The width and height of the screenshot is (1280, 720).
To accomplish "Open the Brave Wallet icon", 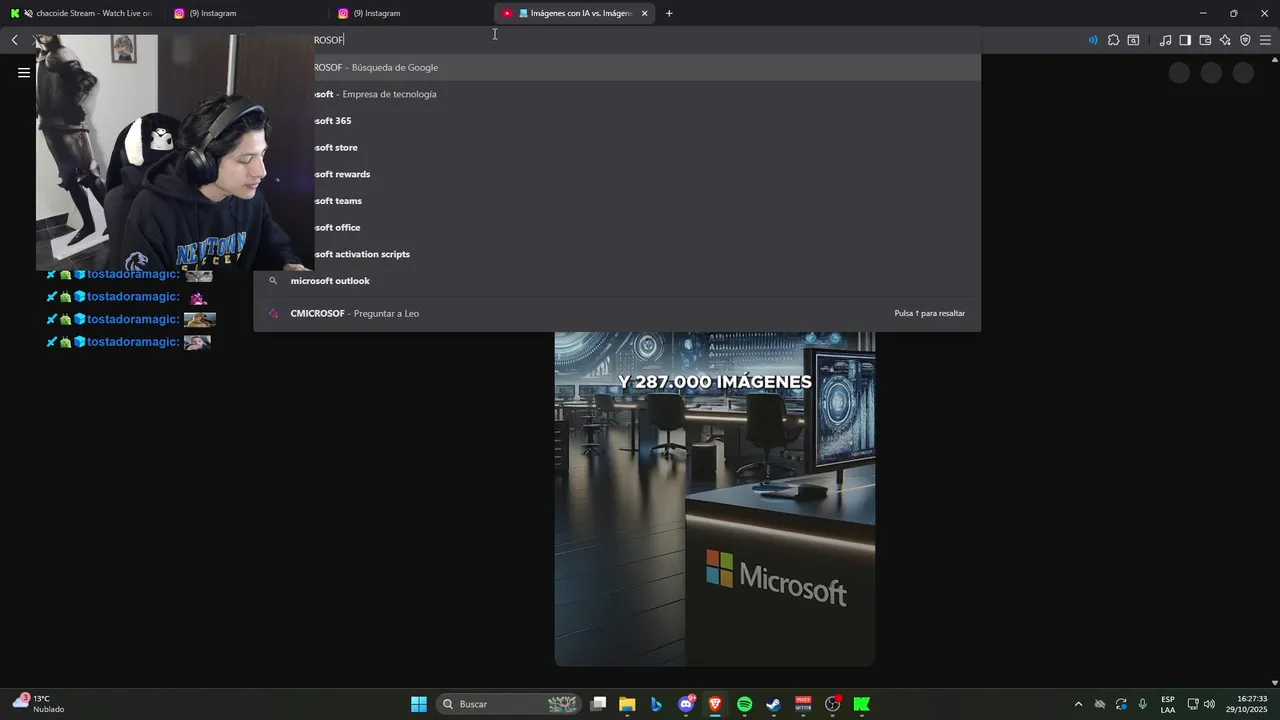I will (x=1205, y=40).
